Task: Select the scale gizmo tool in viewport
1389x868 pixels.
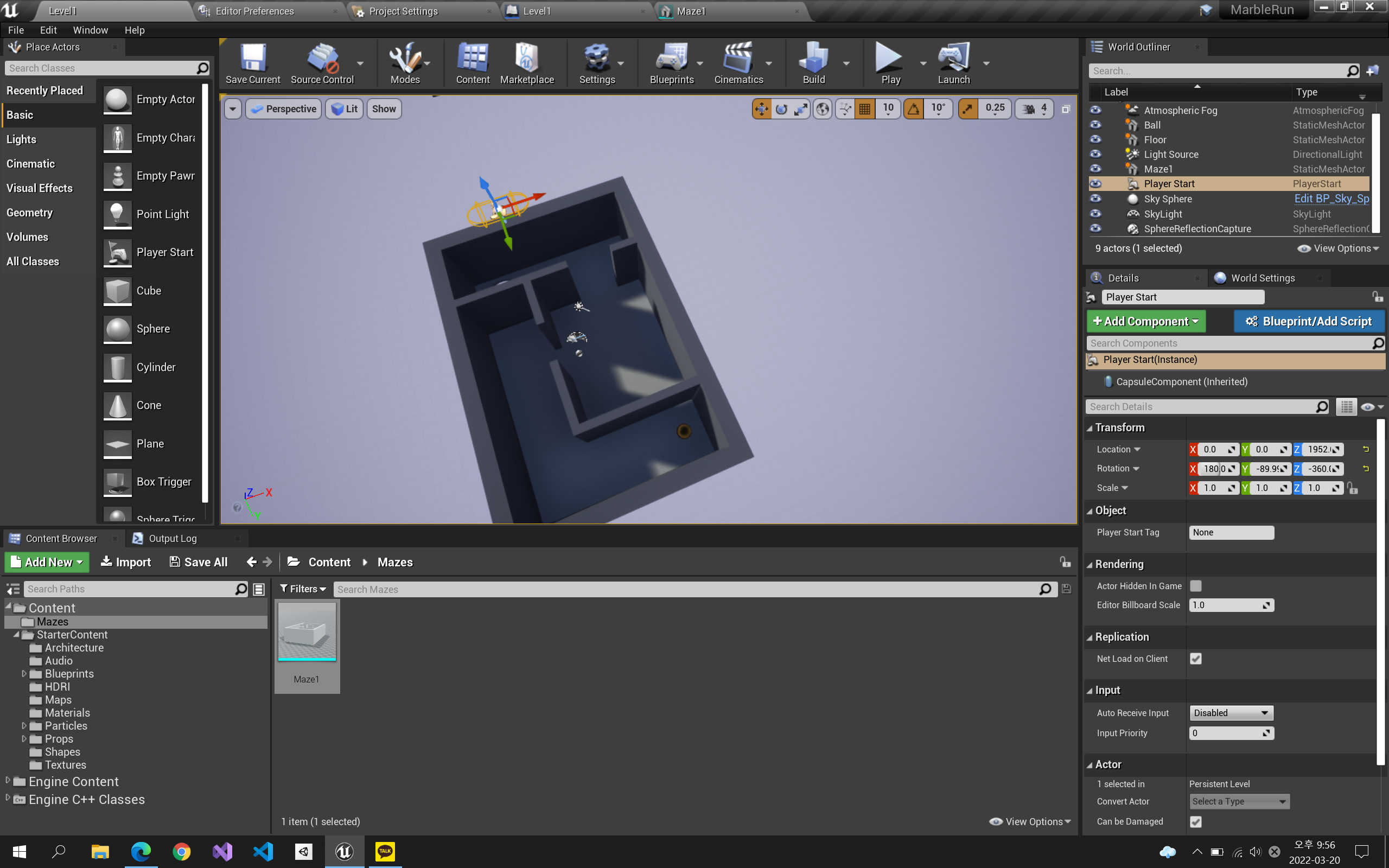Action: click(801, 108)
